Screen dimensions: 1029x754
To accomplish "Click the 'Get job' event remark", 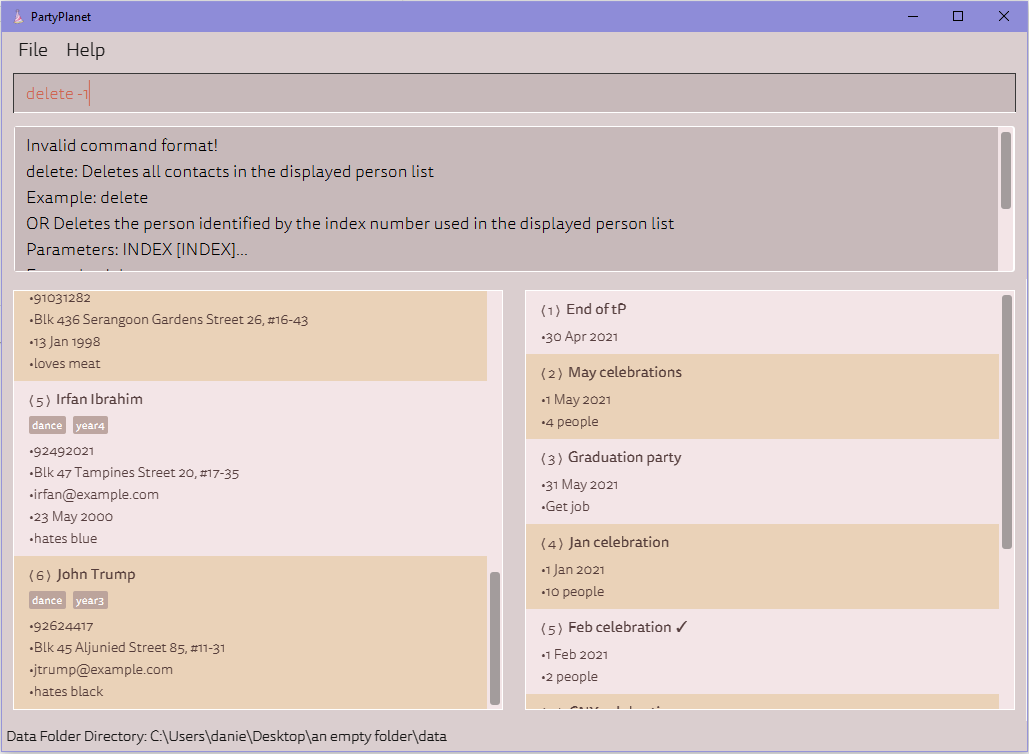I will (565, 506).
